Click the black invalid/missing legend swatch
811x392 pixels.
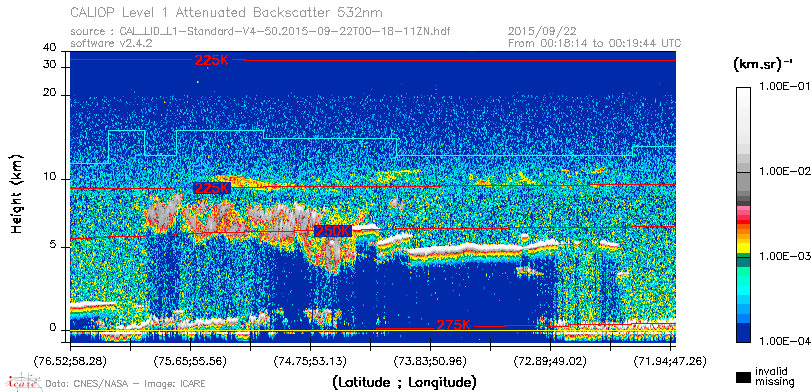[743, 377]
